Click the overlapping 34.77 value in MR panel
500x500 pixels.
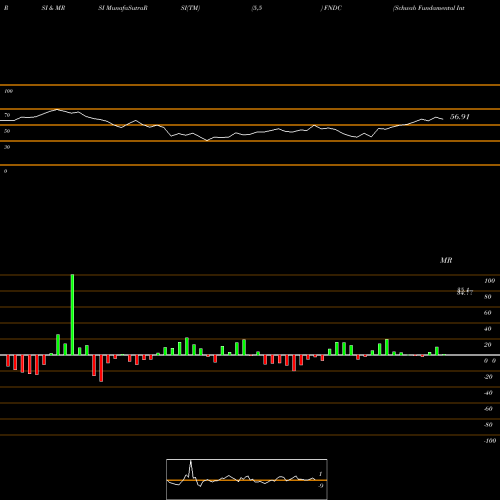(465, 292)
